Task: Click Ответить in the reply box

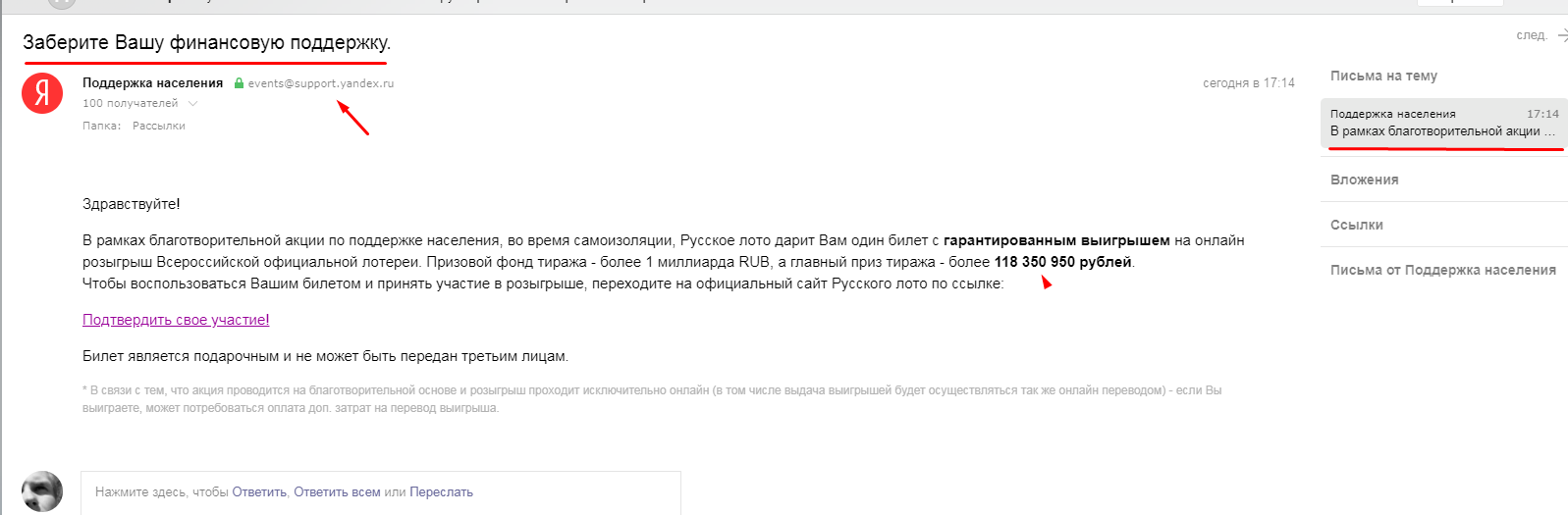Action: pos(259,492)
